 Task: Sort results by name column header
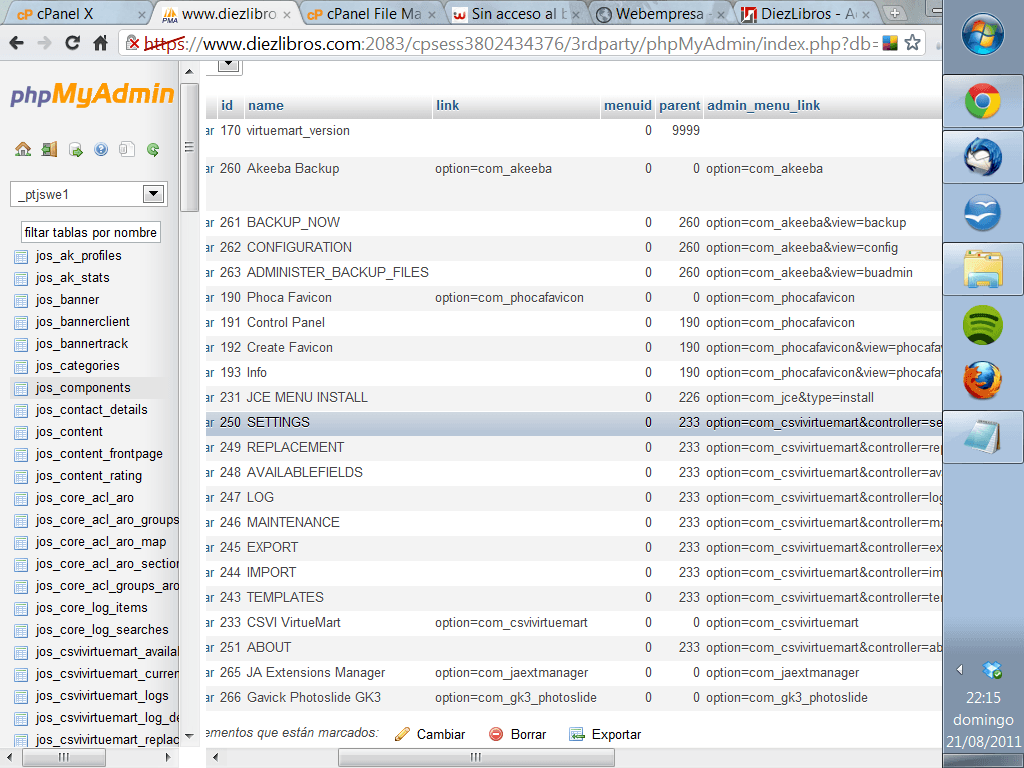click(266, 105)
